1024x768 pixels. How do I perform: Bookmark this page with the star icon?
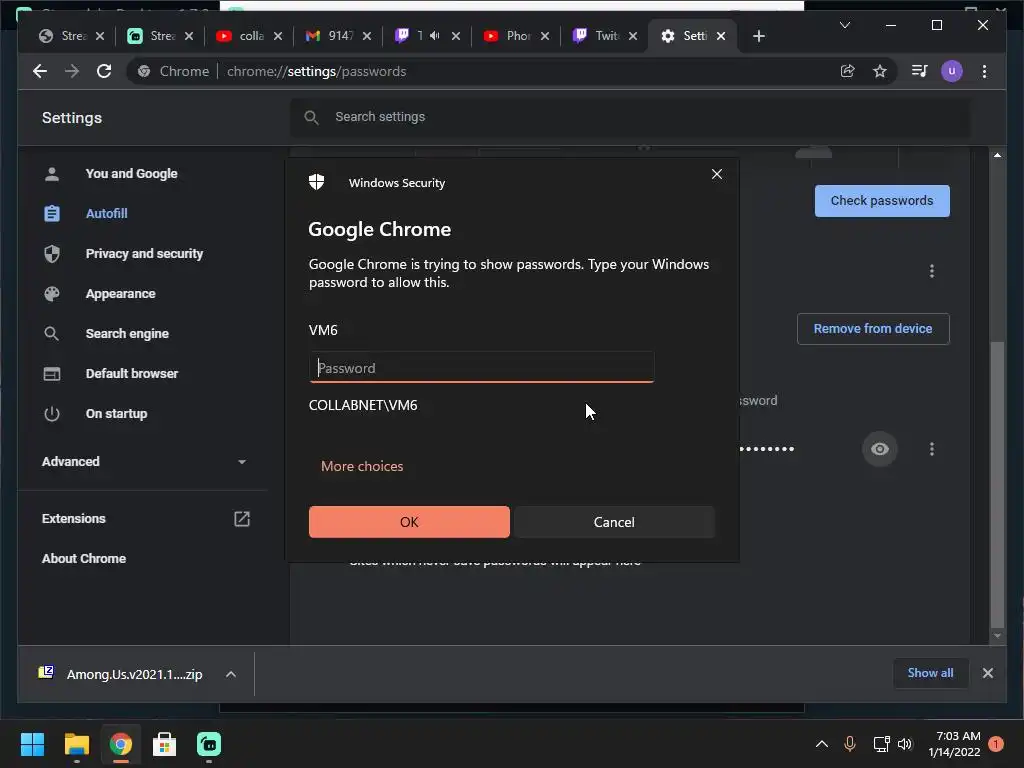(880, 71)
